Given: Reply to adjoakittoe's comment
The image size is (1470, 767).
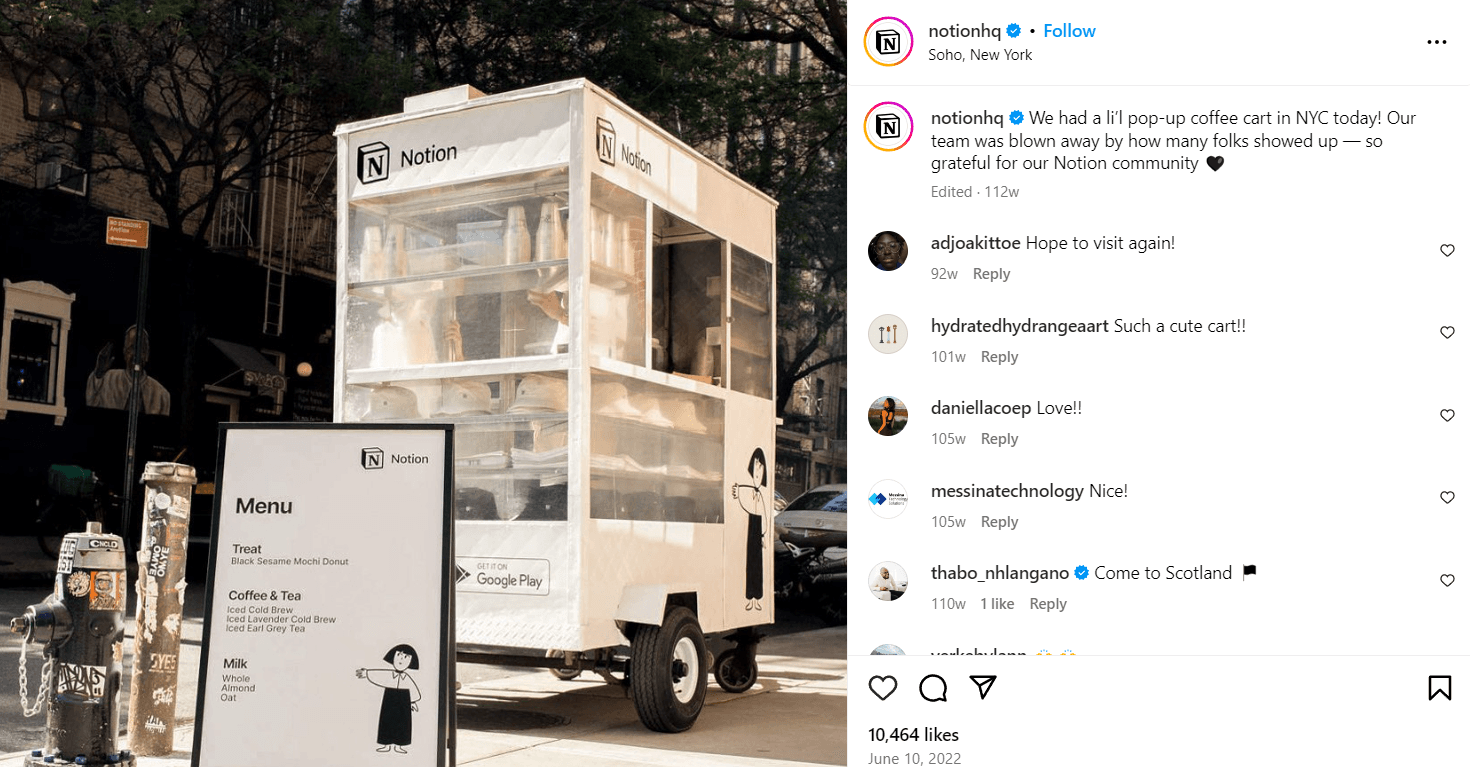Looking at the screenshot, I should (991, 274).
